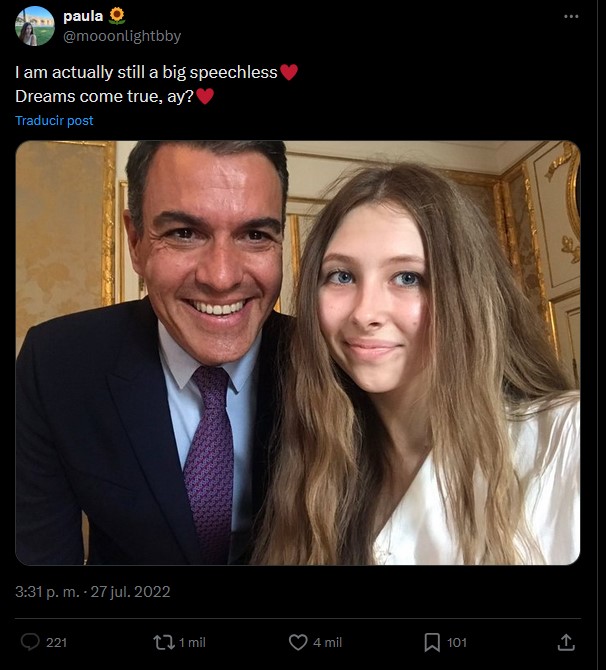Like the post with heart icon
The image size is (606, 670).
297,642
